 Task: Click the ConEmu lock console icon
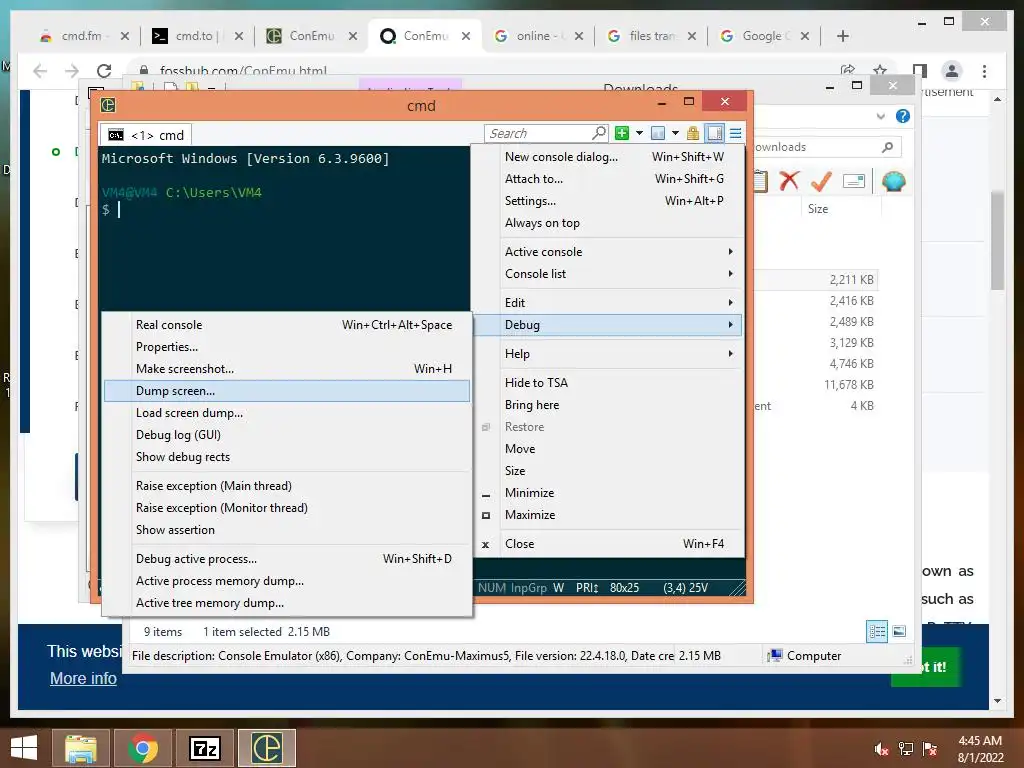pos(693,133)
